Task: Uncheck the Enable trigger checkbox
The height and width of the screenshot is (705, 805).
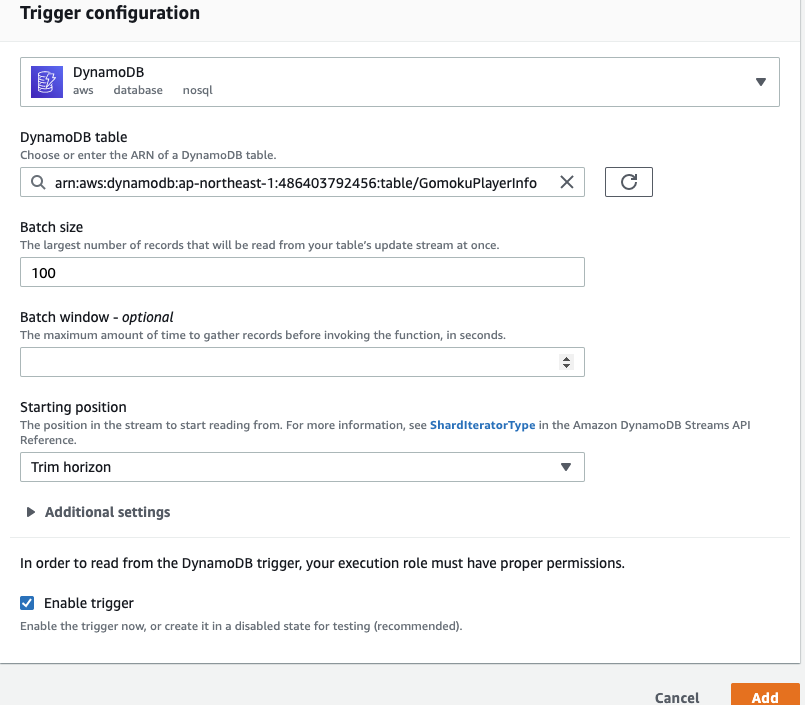Action: pos(27,603)
